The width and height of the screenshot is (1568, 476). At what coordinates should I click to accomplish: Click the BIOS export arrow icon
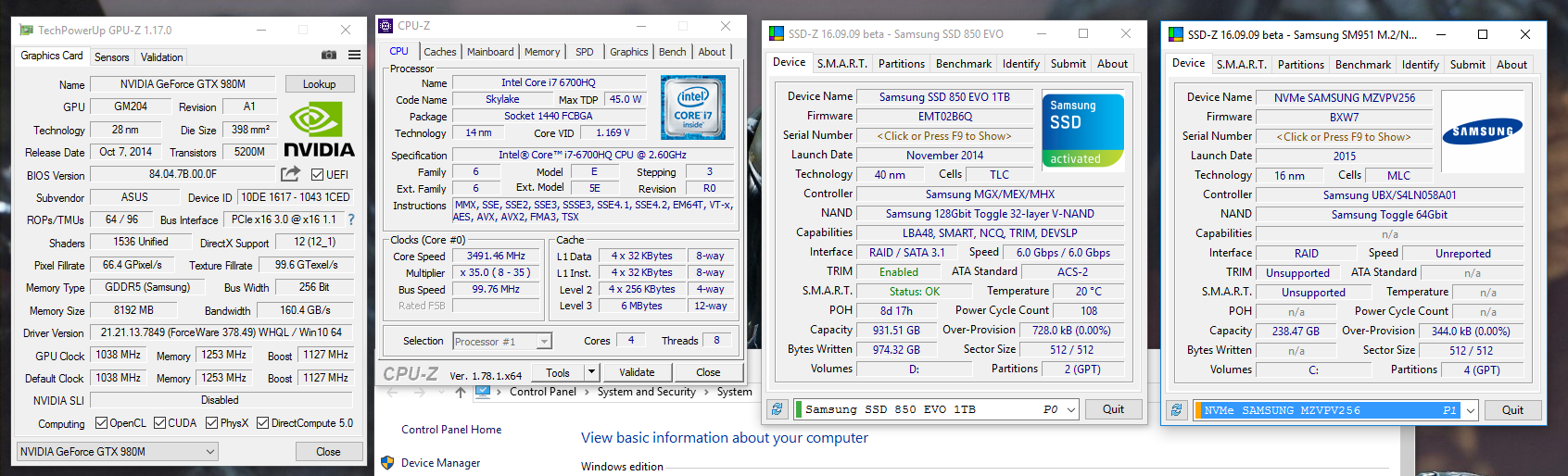(x=290, y=174)
